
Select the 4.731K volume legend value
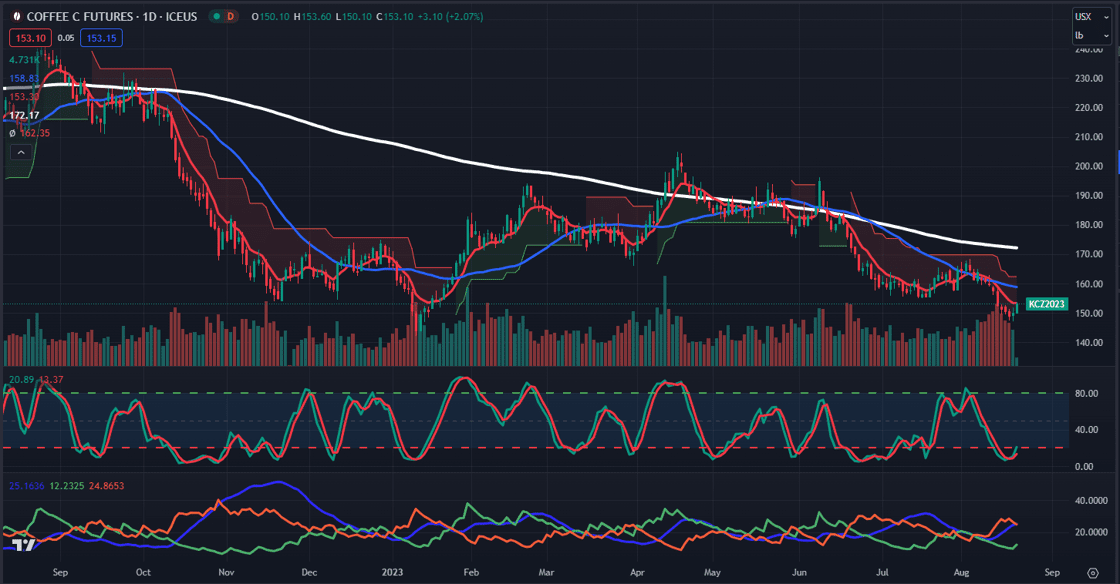pos(24,60)
